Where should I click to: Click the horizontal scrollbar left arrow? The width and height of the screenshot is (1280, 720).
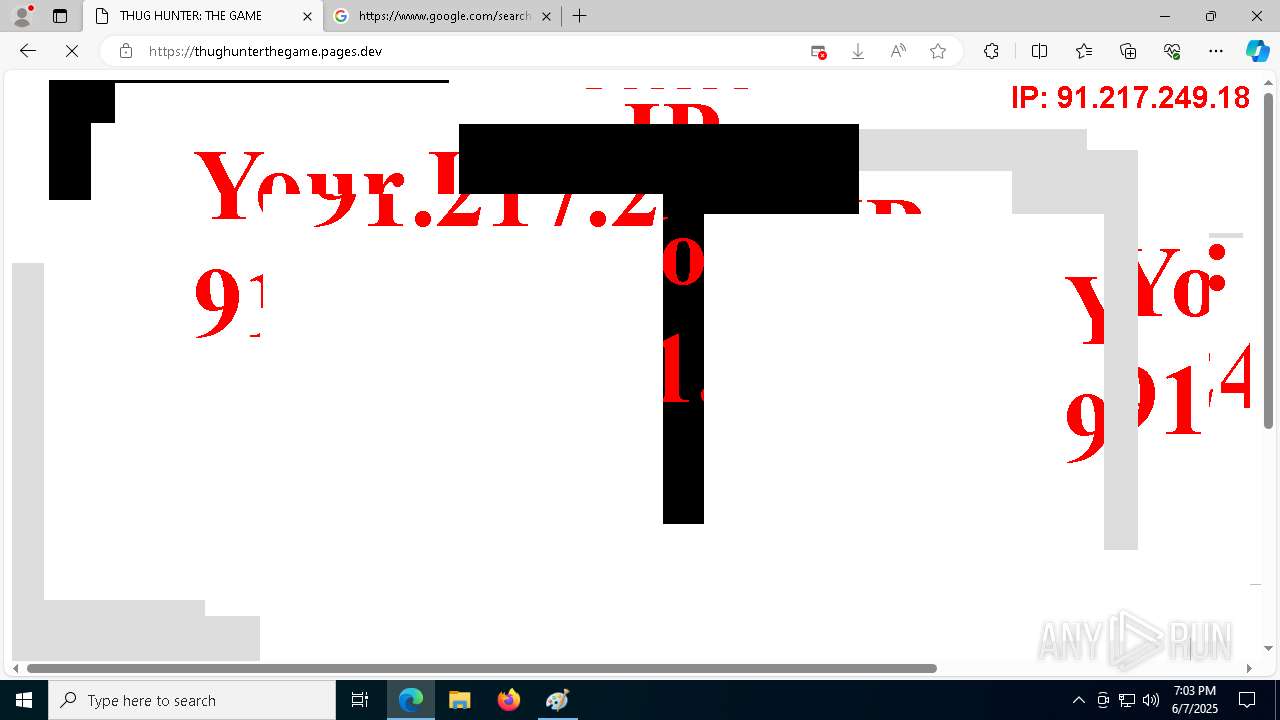15,668
